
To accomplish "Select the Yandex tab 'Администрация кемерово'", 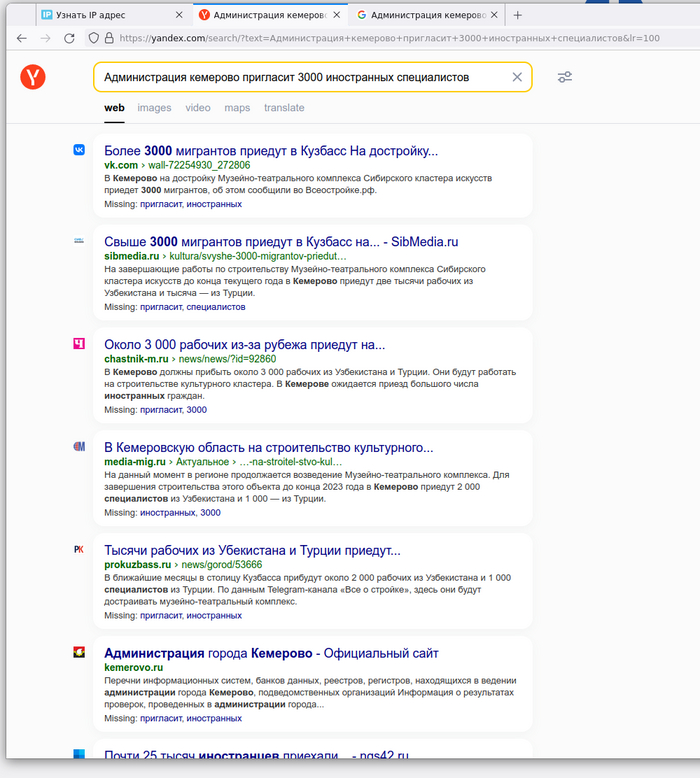I will point(270,15).
